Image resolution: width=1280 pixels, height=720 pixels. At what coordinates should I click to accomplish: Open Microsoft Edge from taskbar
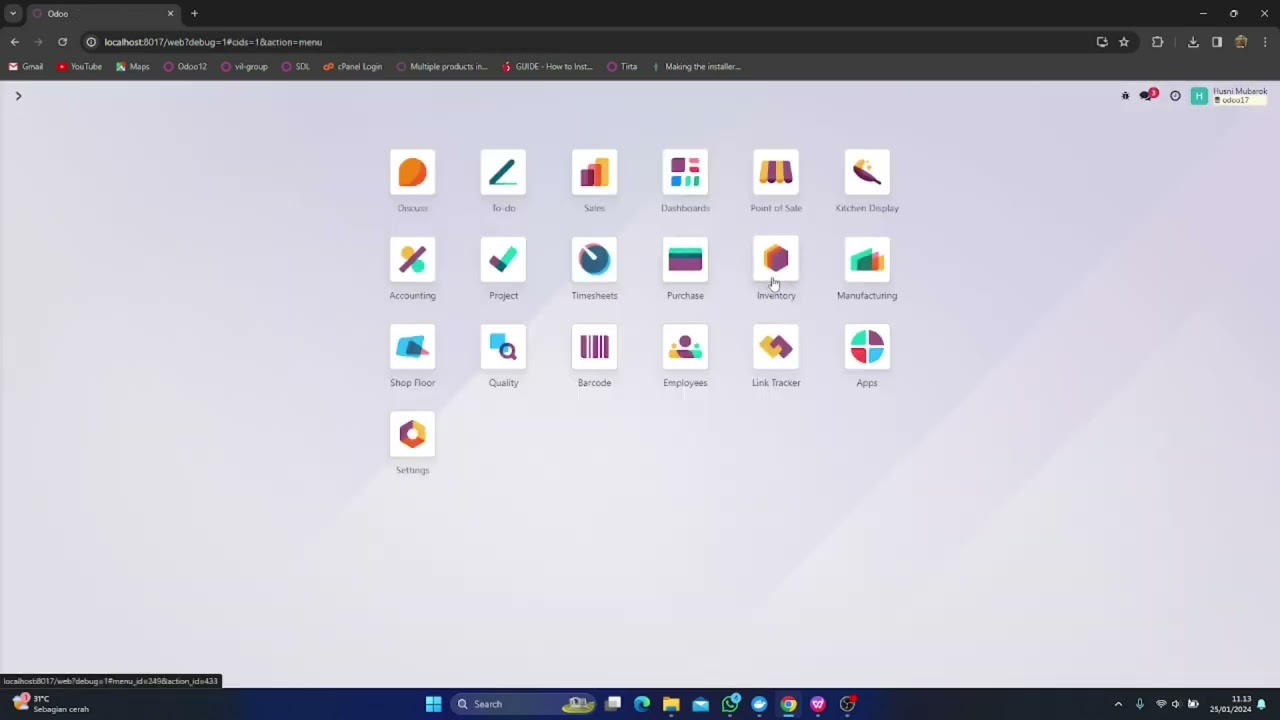tap(642, 704)
